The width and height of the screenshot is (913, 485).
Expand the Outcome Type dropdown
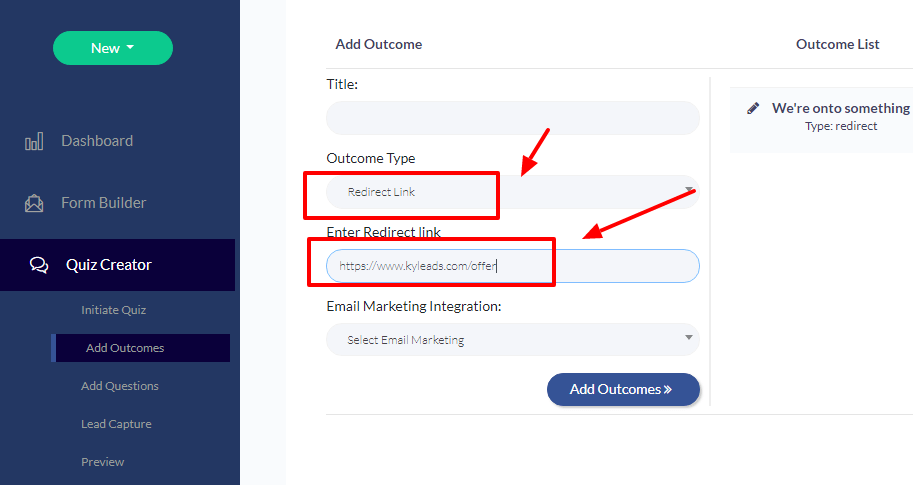[x=512, y=192]
